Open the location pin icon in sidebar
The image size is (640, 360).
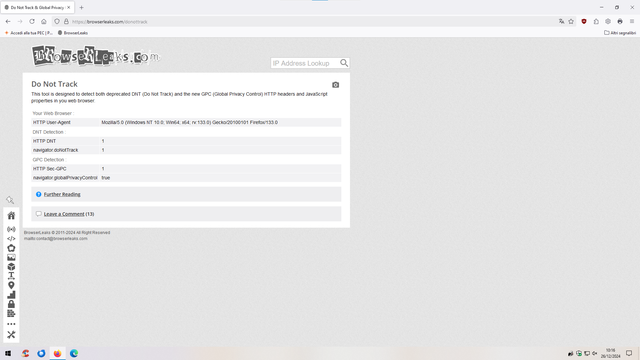11,285
